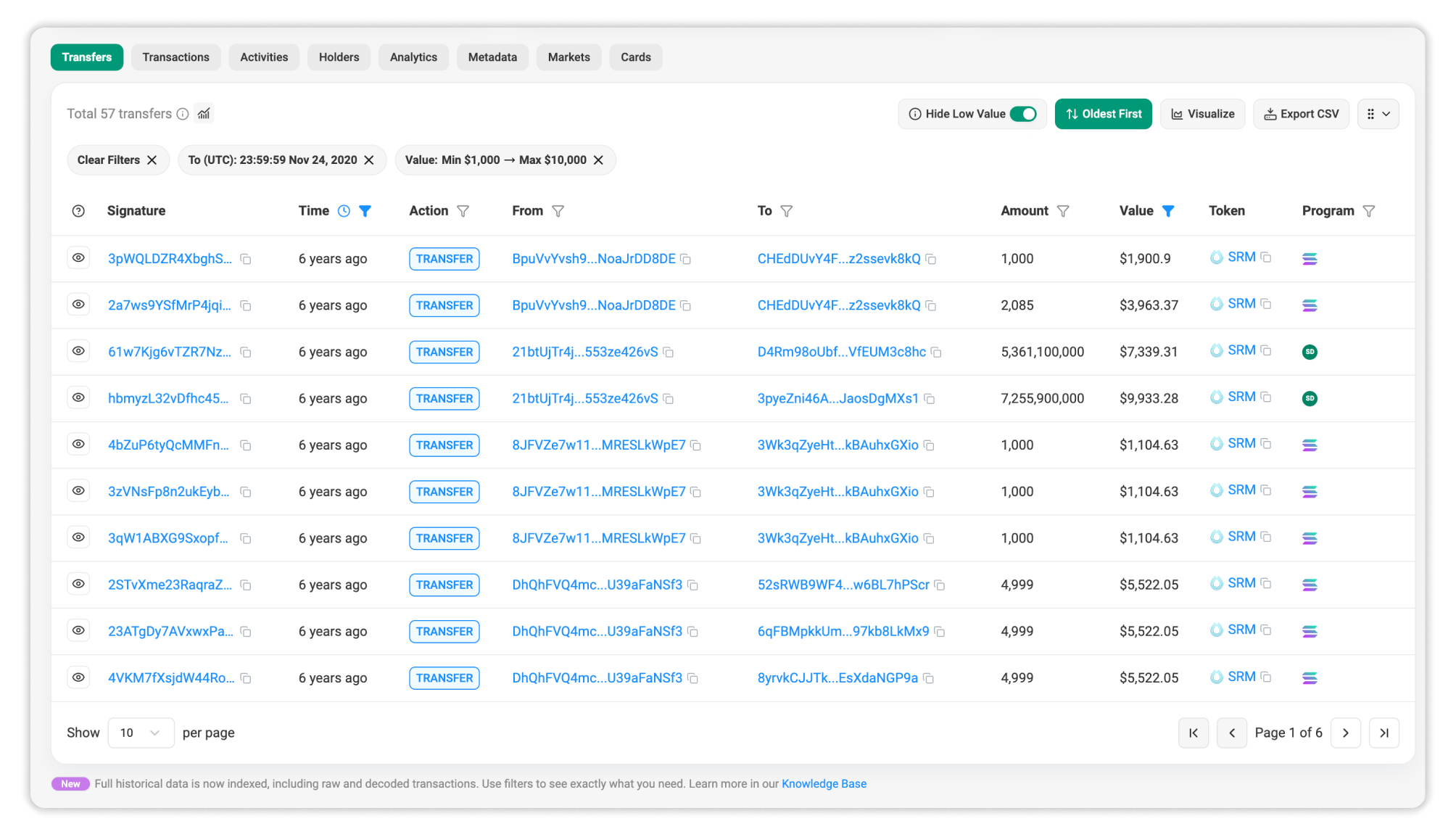Click the eye icon for the 3zVNsFp8n2ukEyb row
The height and width of the screenshot is (837, 1456).
(x=78, y=491)
